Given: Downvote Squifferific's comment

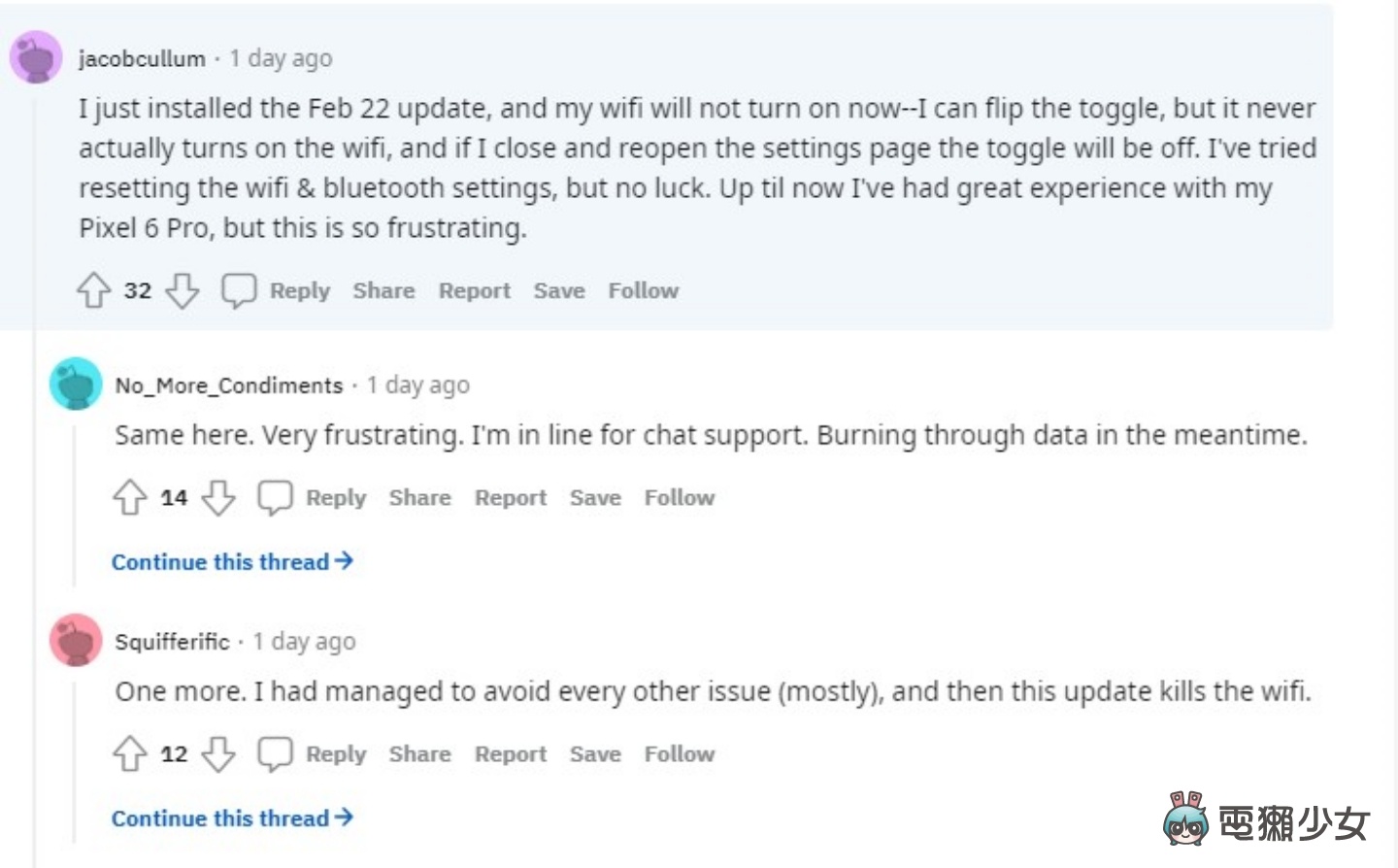Looking at the screenshot, I should click(x=218, y=753).
